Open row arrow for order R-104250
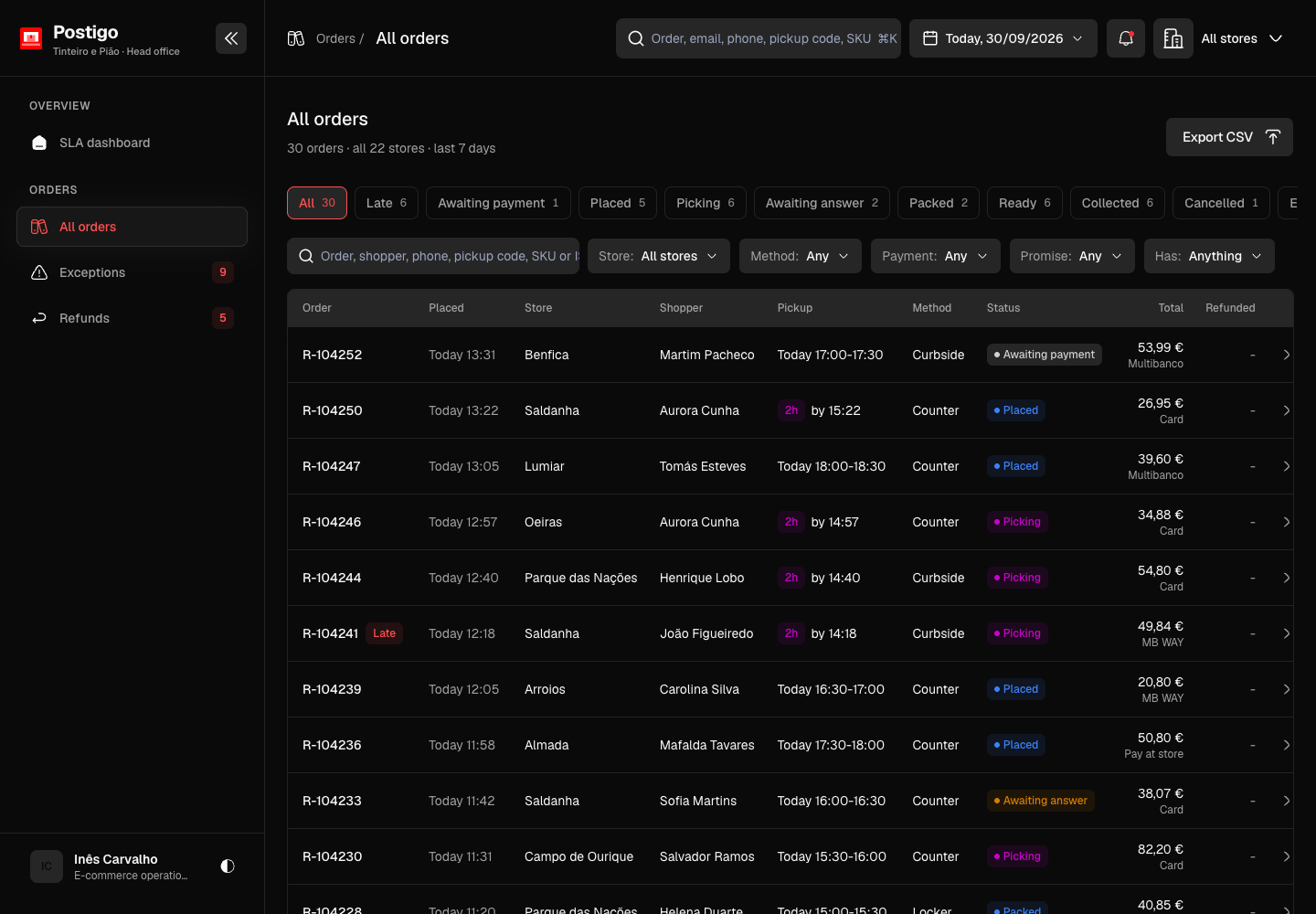 [x=1286, y=410]
